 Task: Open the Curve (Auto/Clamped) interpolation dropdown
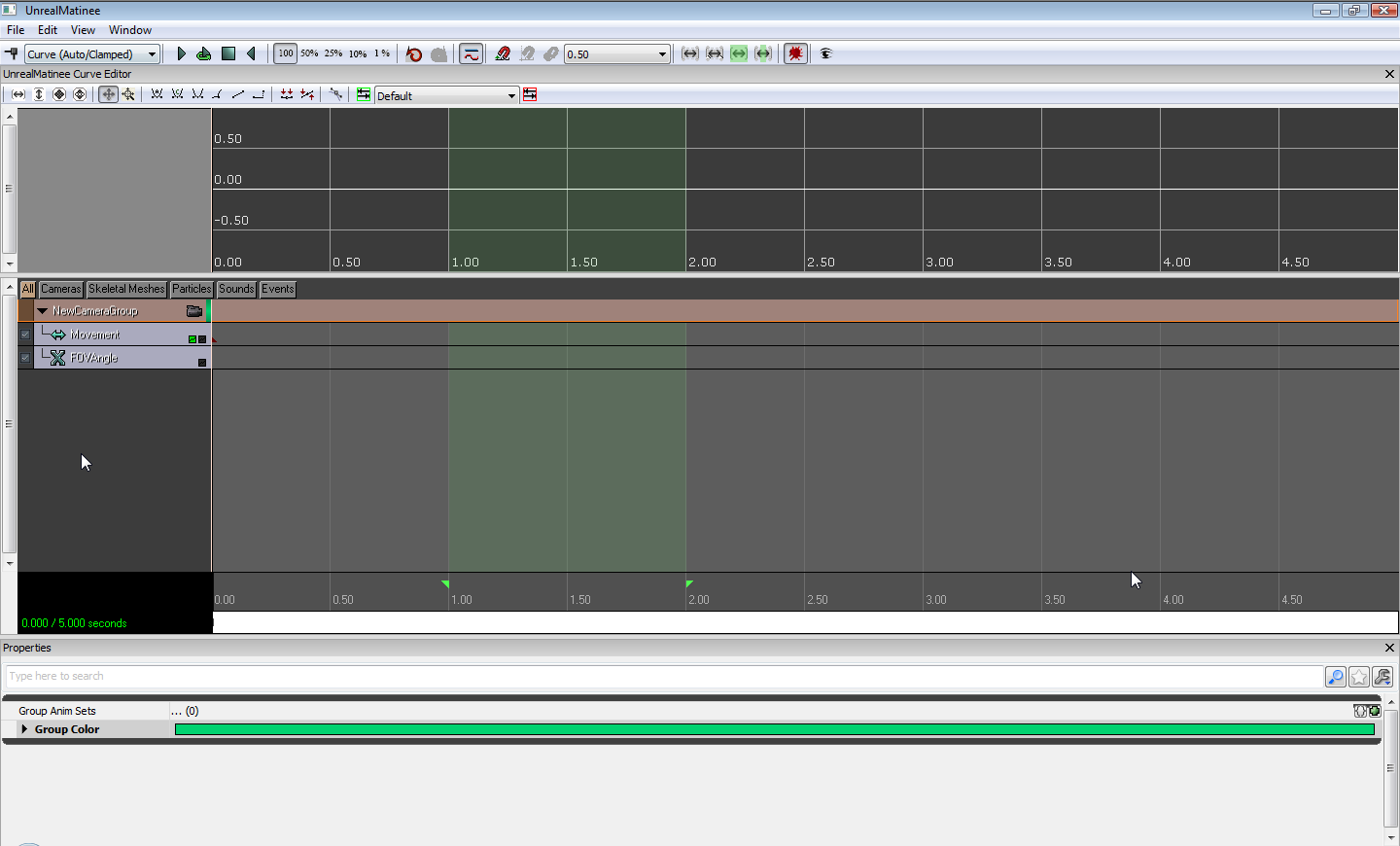[x=92, y=54]
